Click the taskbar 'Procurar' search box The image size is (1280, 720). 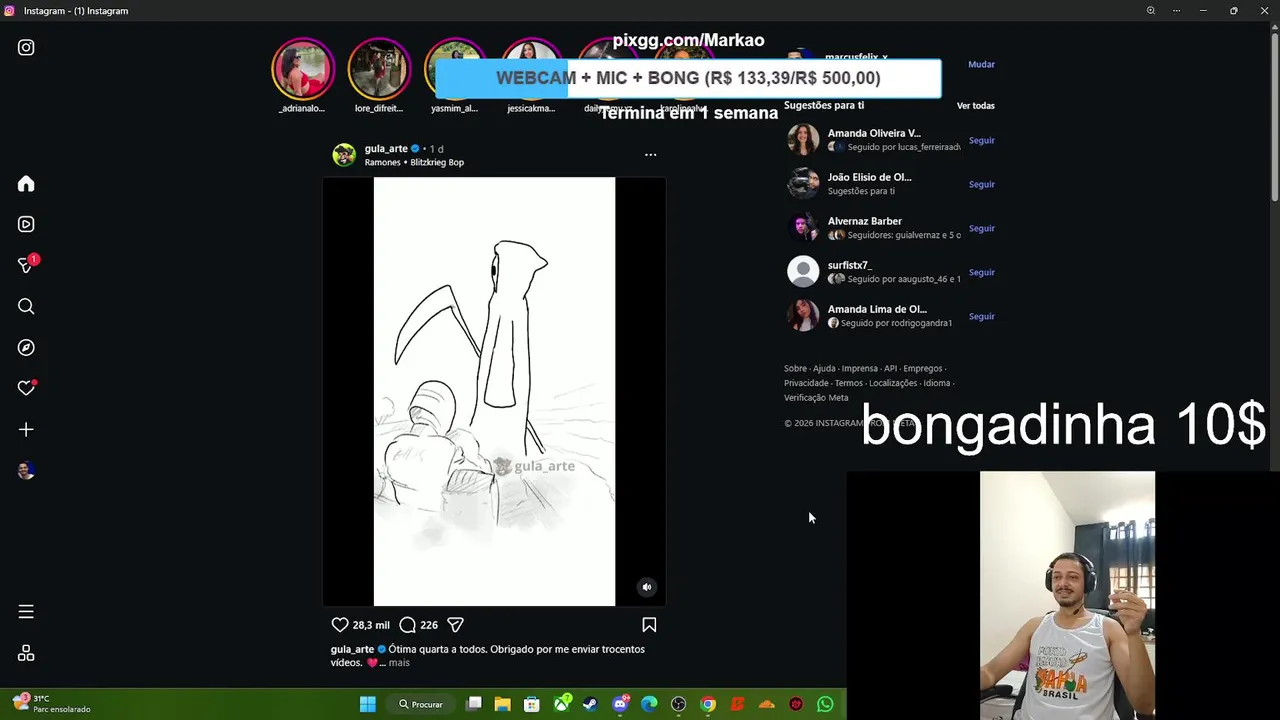tap(422, 704)
